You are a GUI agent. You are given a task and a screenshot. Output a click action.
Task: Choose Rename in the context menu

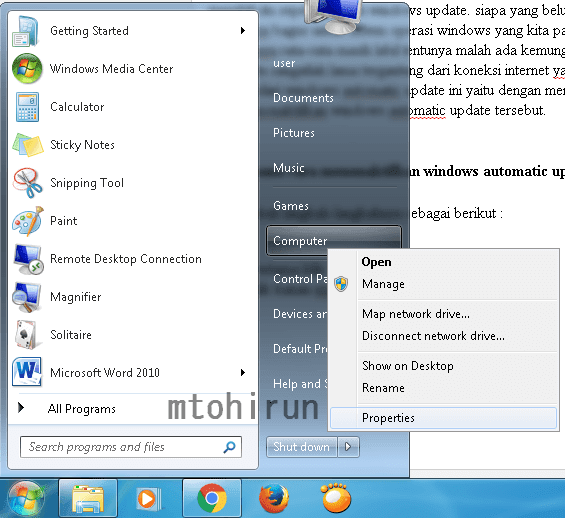443,388
